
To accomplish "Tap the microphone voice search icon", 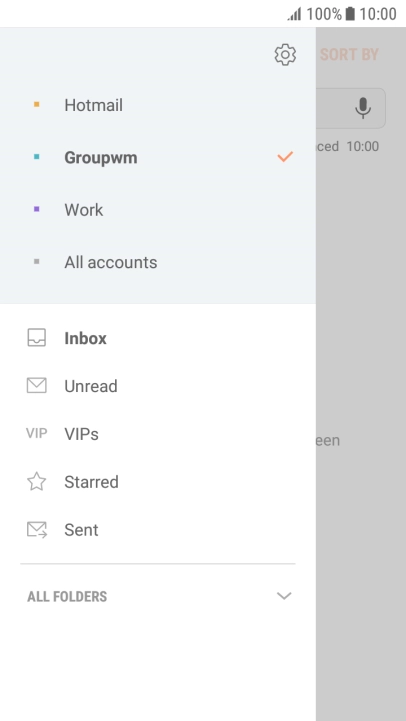I will coord(363,108).
